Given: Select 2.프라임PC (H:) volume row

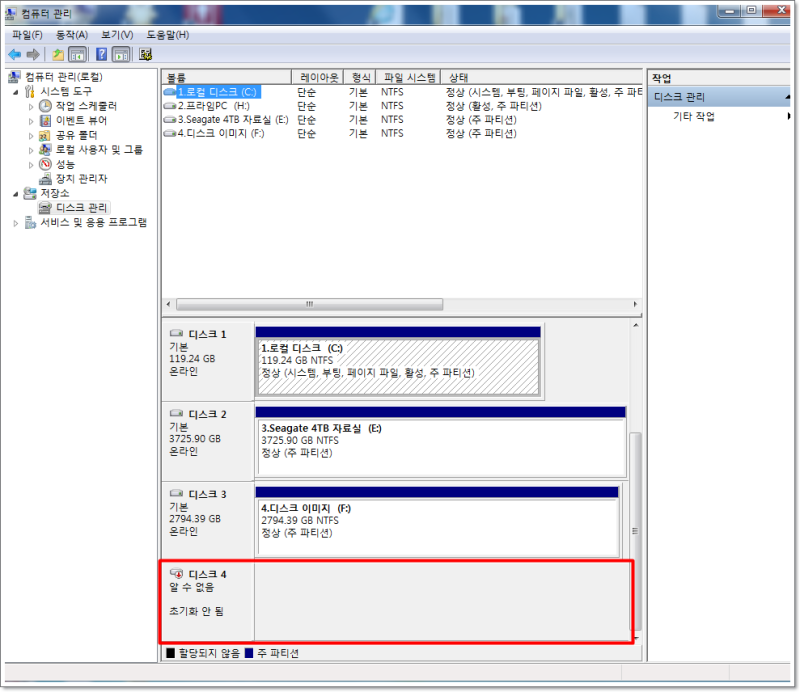Looking at the screenshot, I should click(x=402, y=106).
